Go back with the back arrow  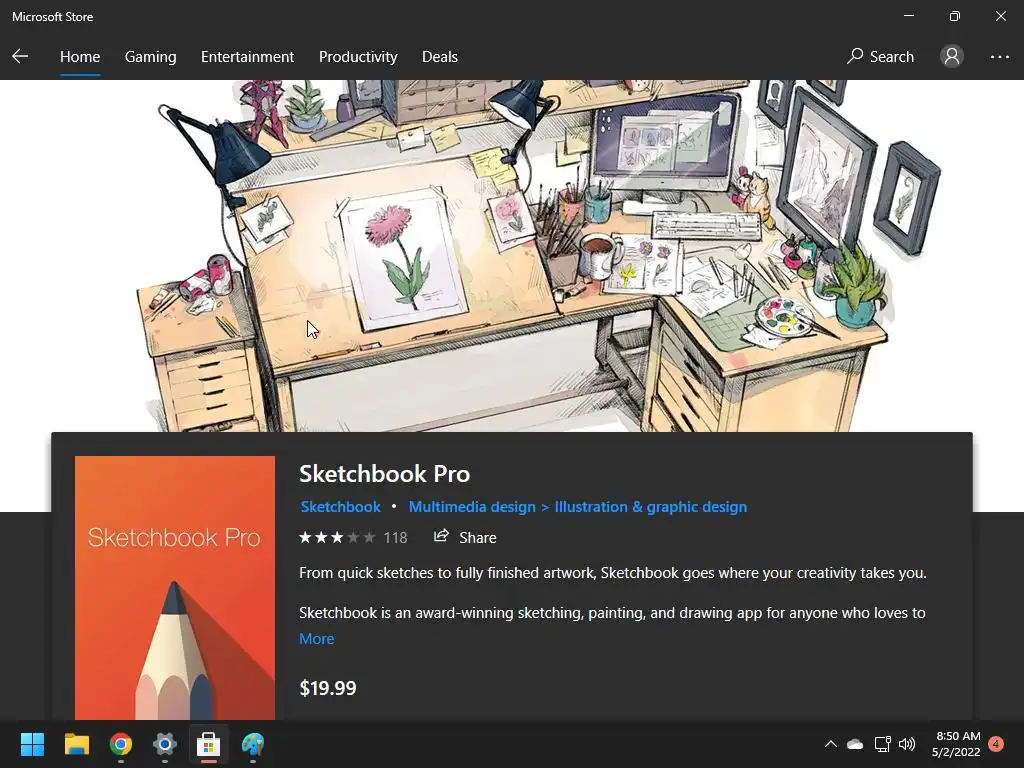point(20,57)
